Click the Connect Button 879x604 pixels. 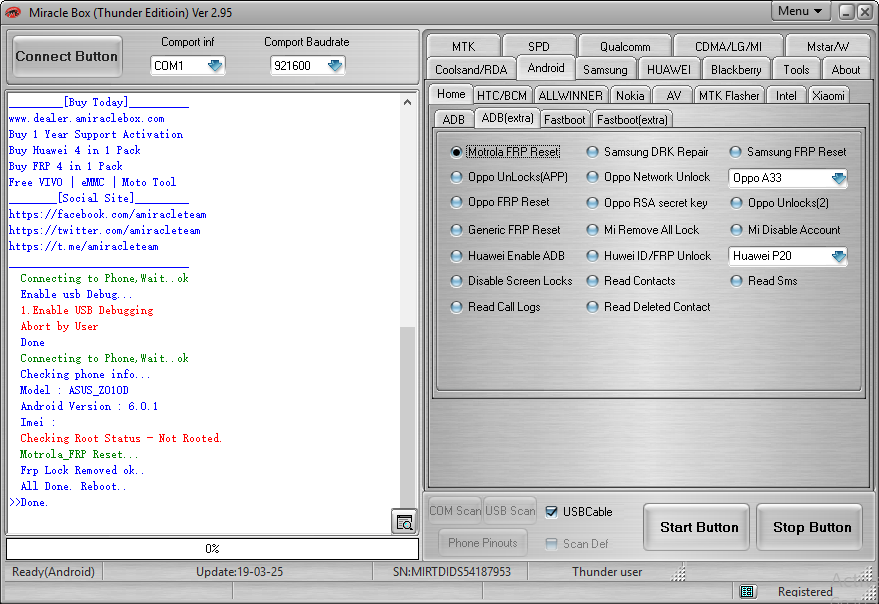pyautogui.click(x=67, y=57)
